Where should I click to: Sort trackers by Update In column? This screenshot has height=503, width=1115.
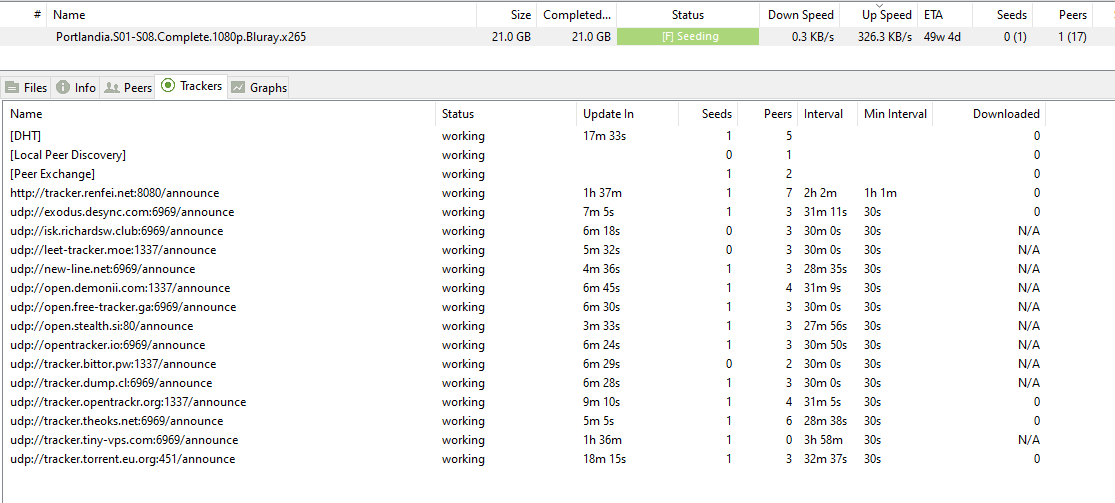pyautogui.click(x=627, y=114)
